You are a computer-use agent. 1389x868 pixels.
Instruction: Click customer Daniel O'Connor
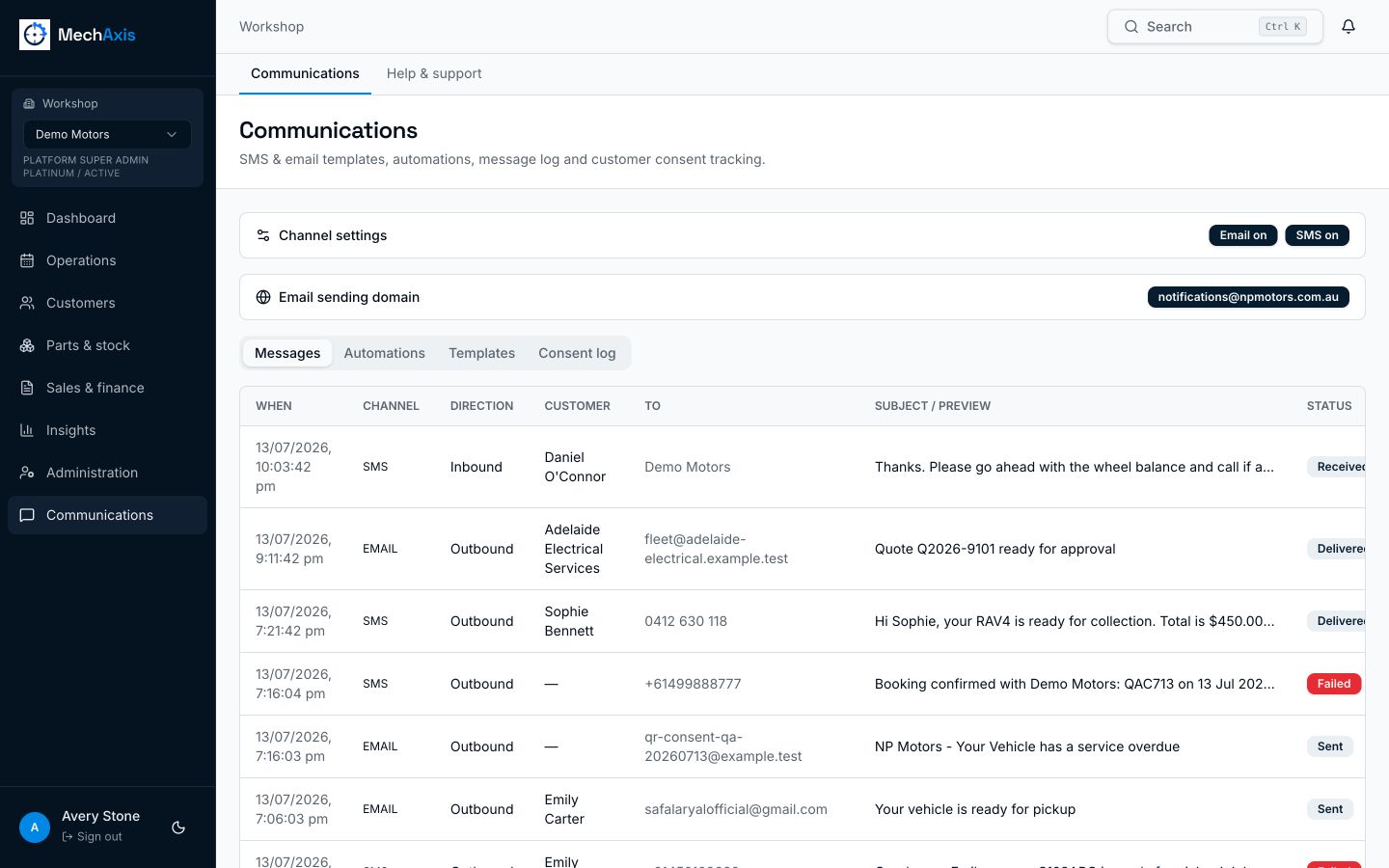(x=575, y=467)
